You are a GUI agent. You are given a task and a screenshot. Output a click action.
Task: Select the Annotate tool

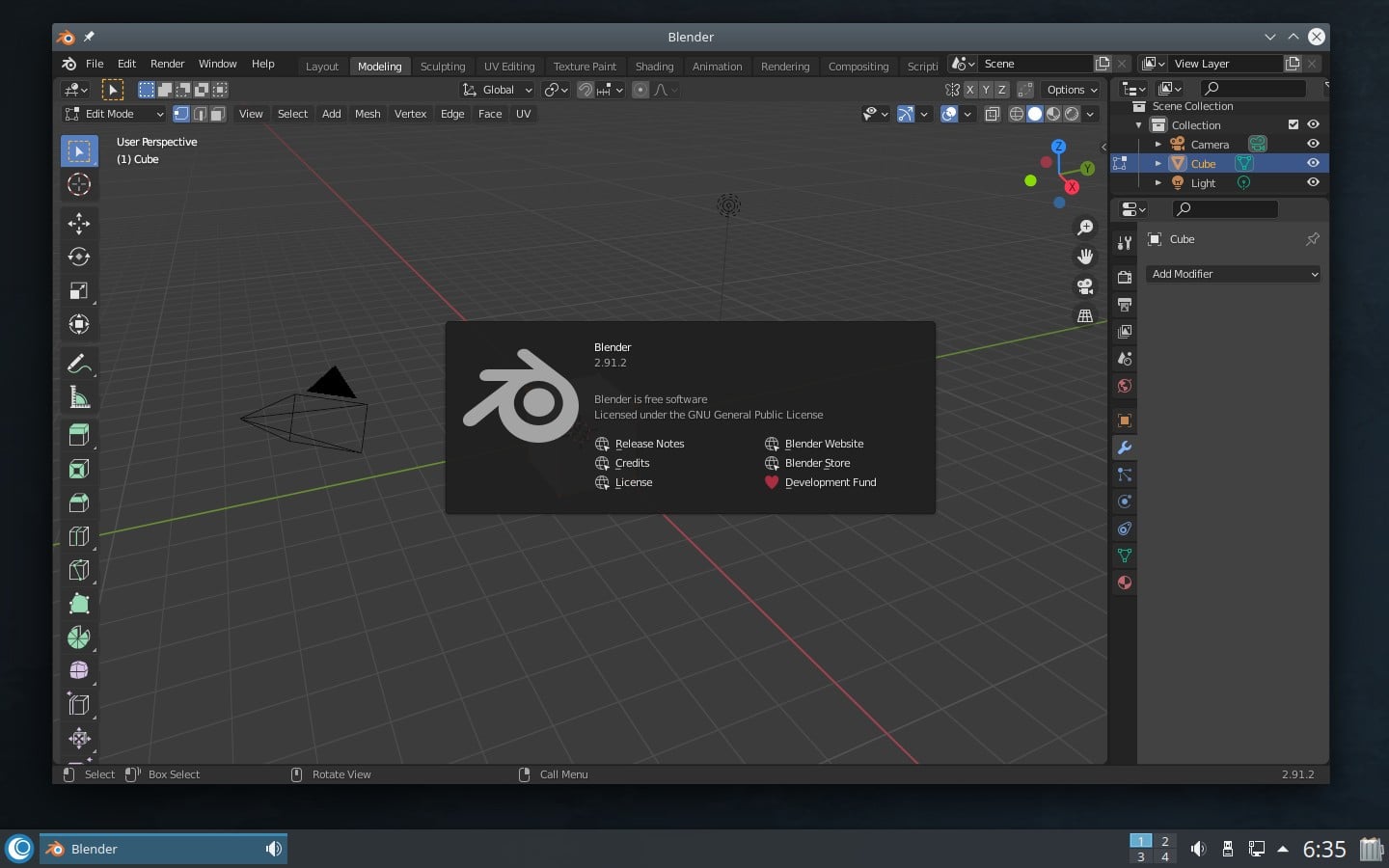[78, 364]
